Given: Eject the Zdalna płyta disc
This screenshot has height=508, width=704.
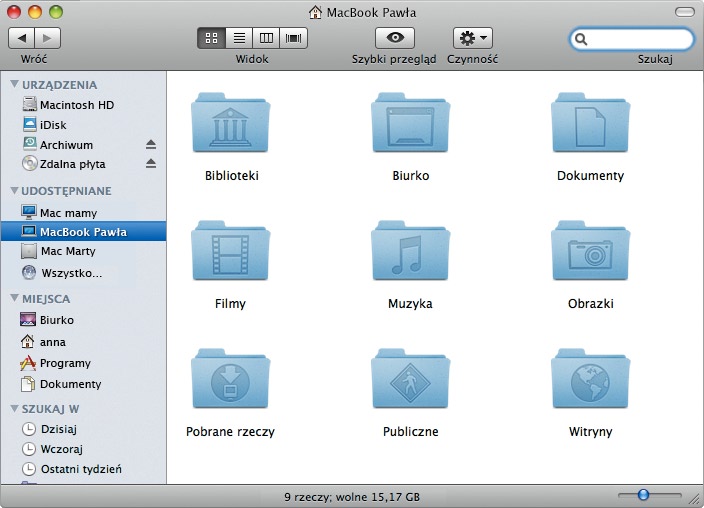Looking at the screenshot, I should tap(151, 163).
